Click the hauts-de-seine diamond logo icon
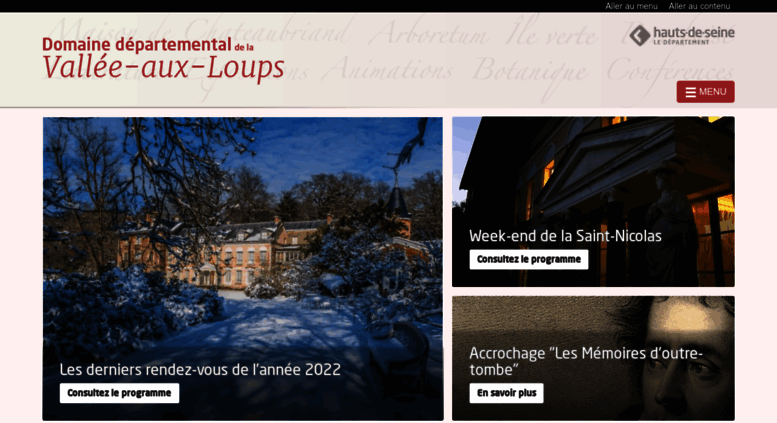Image resolution: width=777 pixels, height=423 pixels. click(x=640, y=36)
